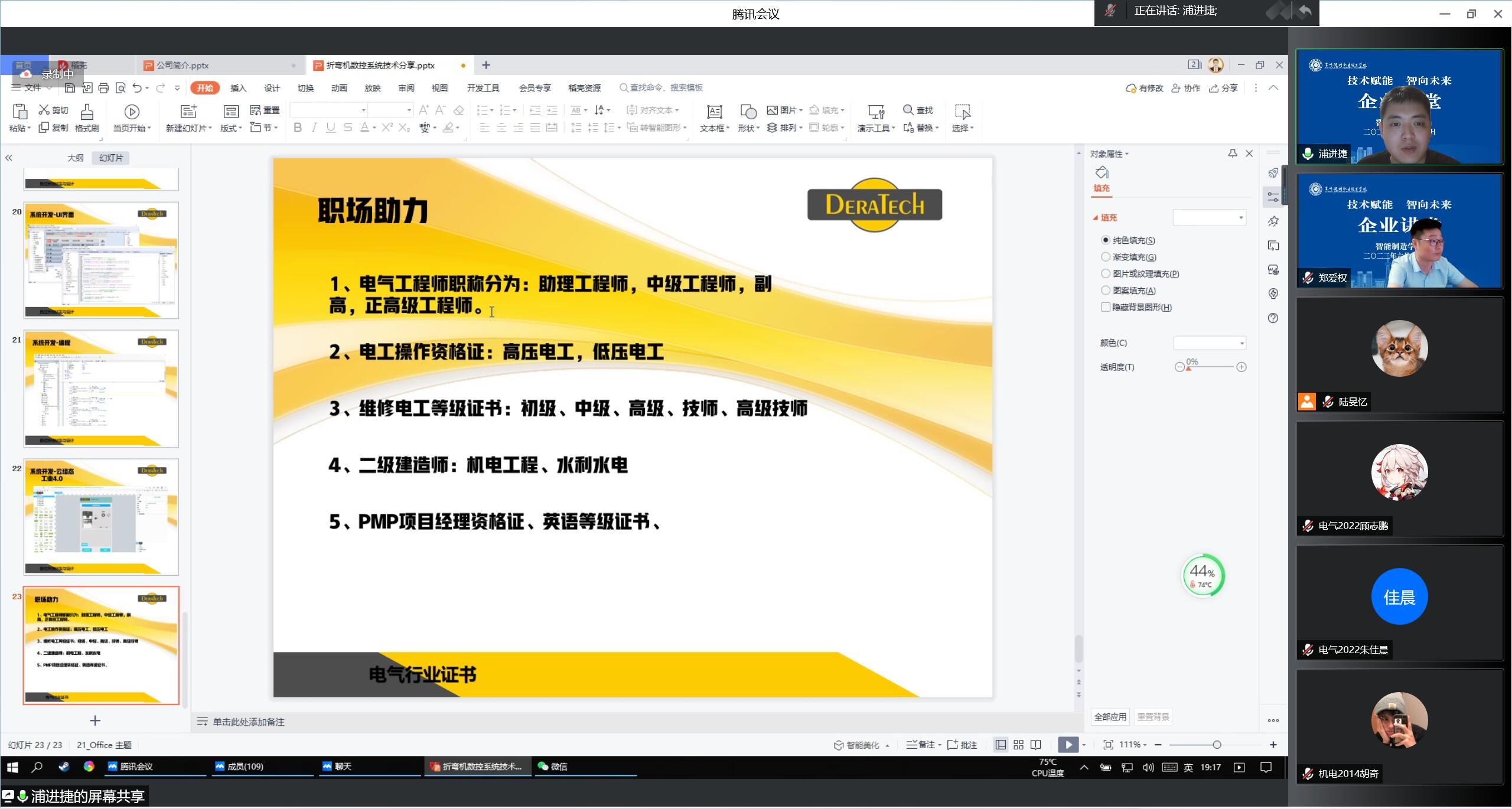Screen dimensions: 1512x809
Task: Click the 协作 collaborate button
Action: [x=1185, y=88]
